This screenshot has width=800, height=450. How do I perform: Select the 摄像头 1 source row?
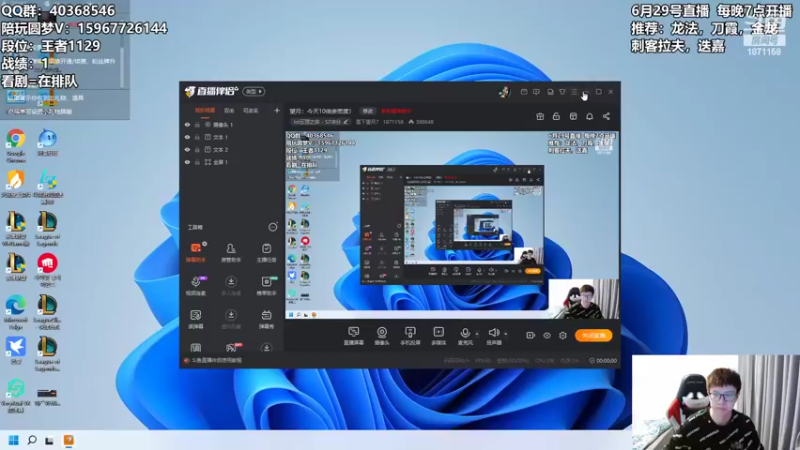point(233,124)
